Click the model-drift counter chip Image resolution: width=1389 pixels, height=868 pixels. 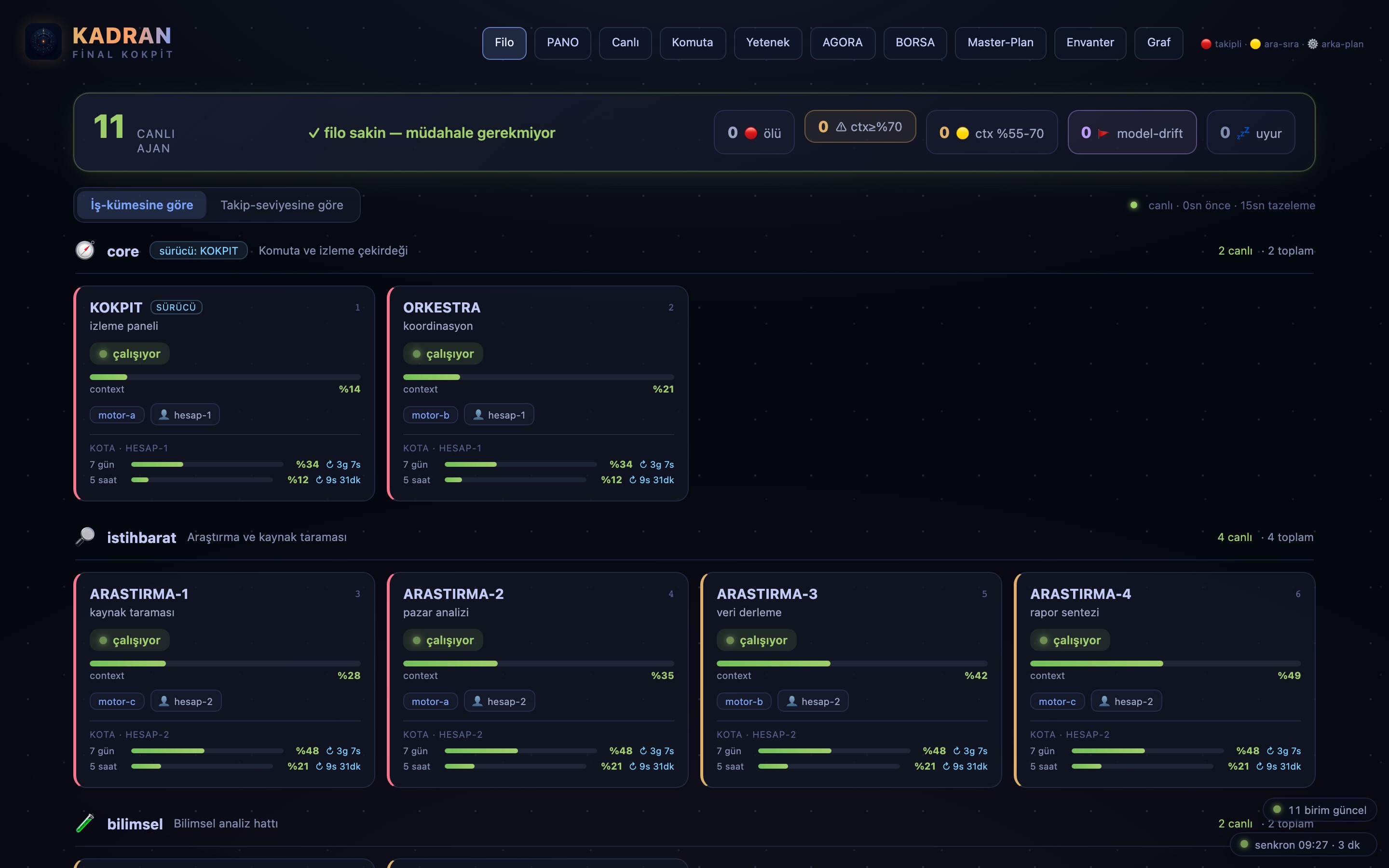click(x=1132, y=133)
